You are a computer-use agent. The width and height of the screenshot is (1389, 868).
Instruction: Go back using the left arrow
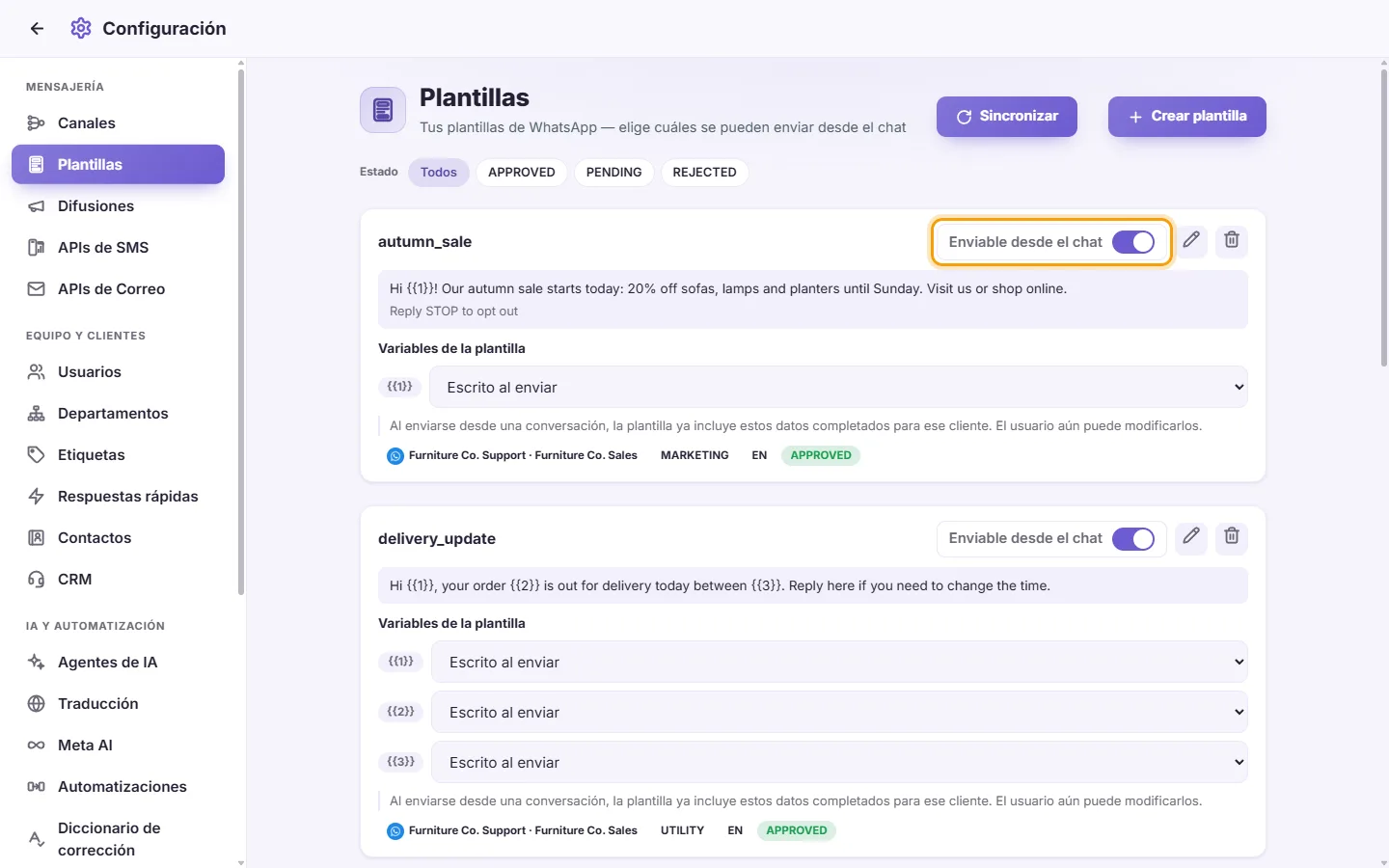(37, 29)
